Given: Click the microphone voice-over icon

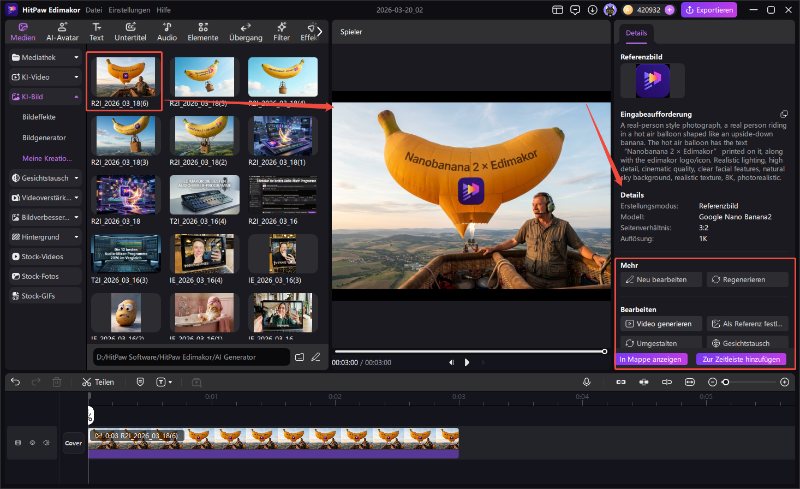Looking at the screenshot, I should point(587,382).
